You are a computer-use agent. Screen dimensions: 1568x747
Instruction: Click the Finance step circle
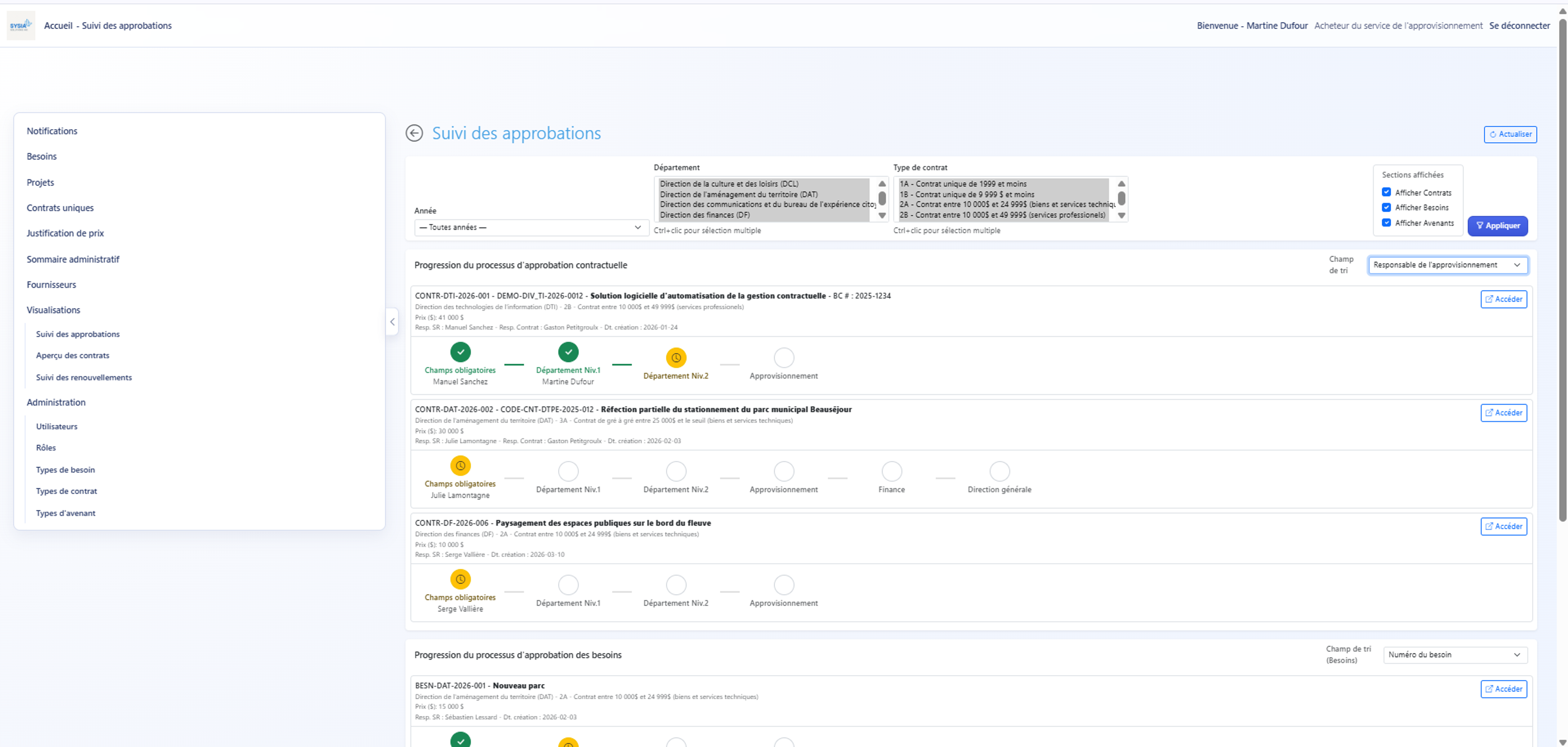pos(891,471)
